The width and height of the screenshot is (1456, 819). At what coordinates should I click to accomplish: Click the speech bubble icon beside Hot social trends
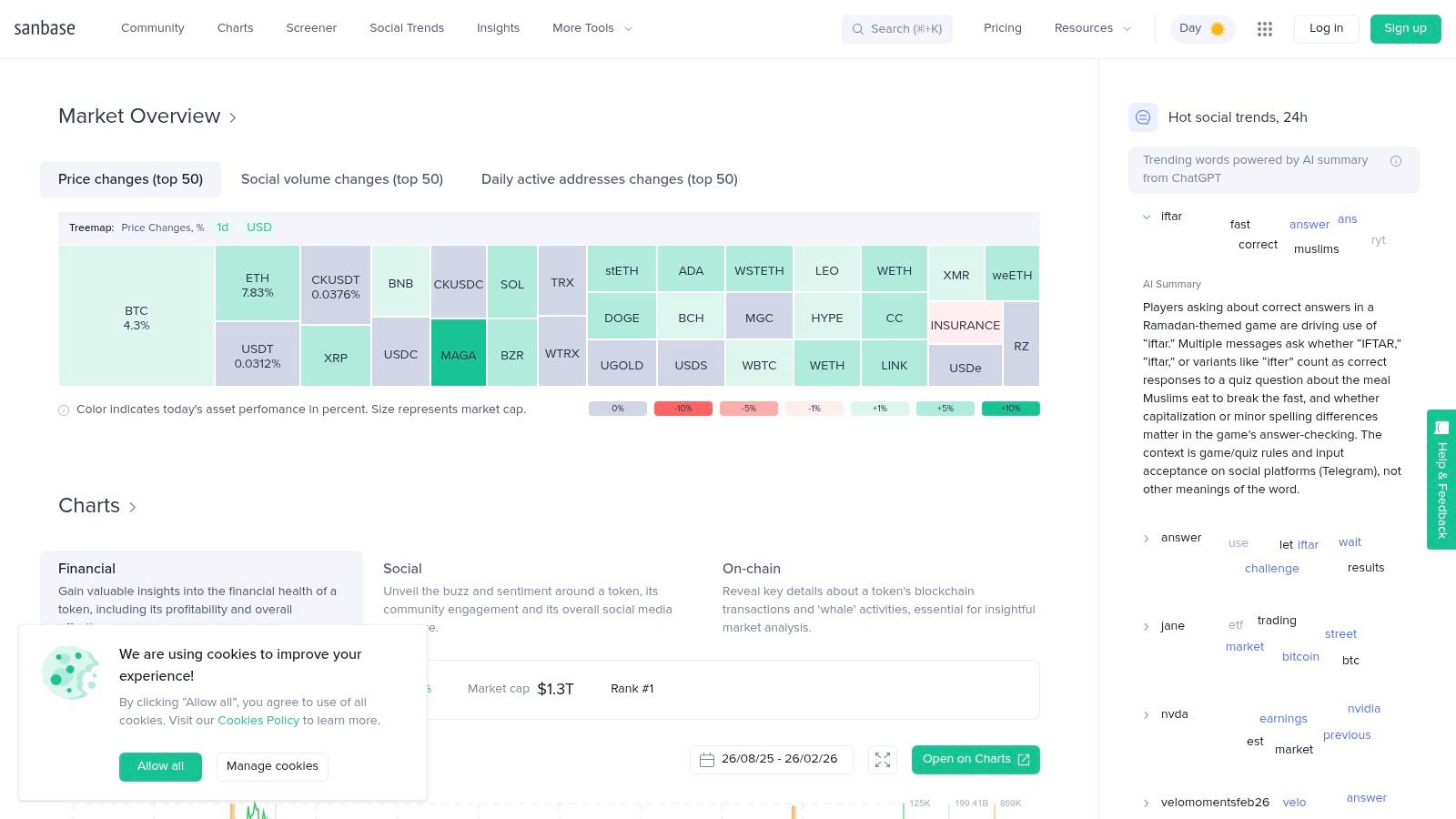coord(1143,117)
